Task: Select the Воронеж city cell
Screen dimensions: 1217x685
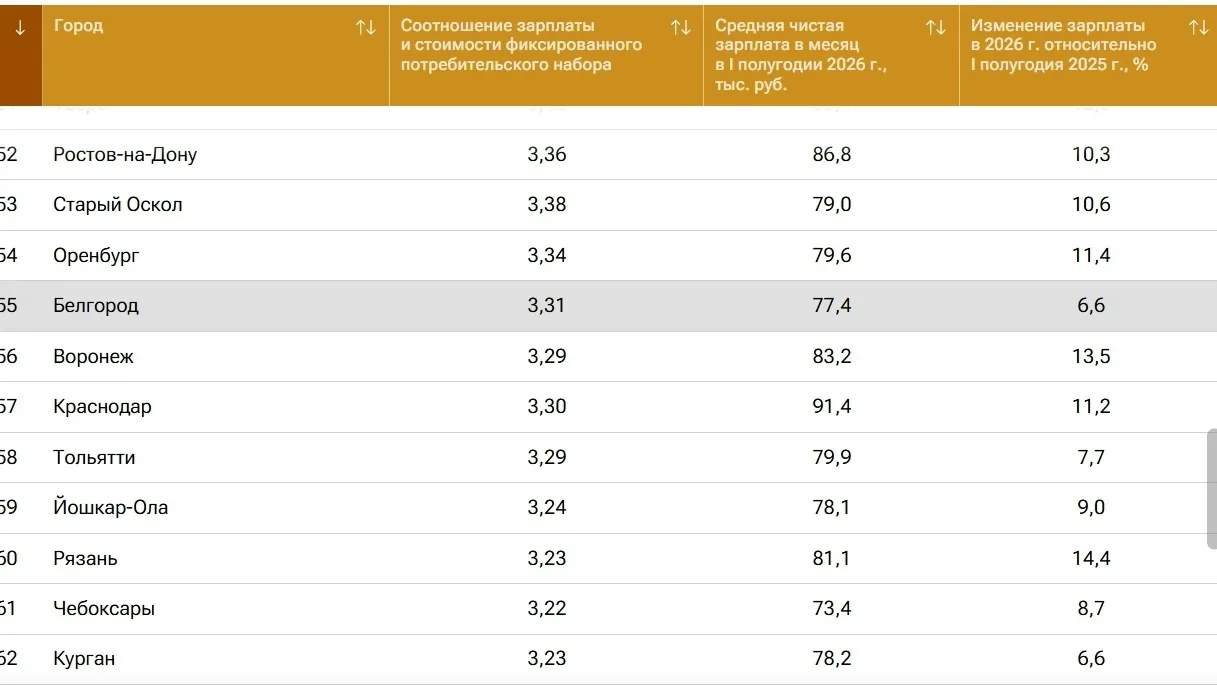Action: (93, 357)
